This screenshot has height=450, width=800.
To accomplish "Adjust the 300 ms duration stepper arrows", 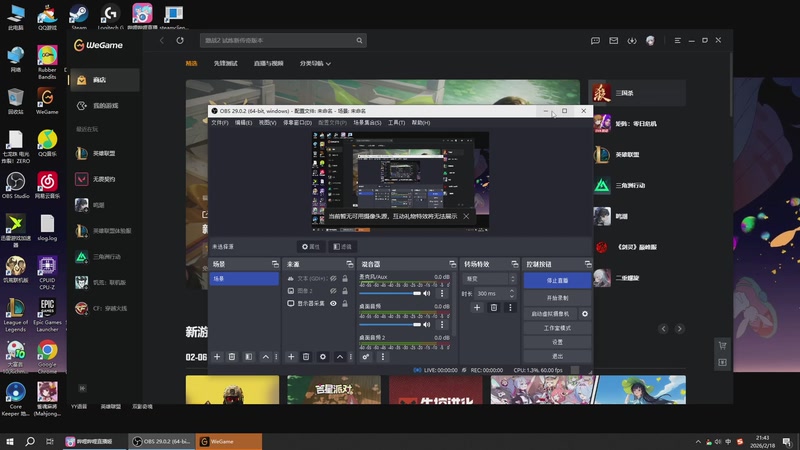I will [512, 293].
